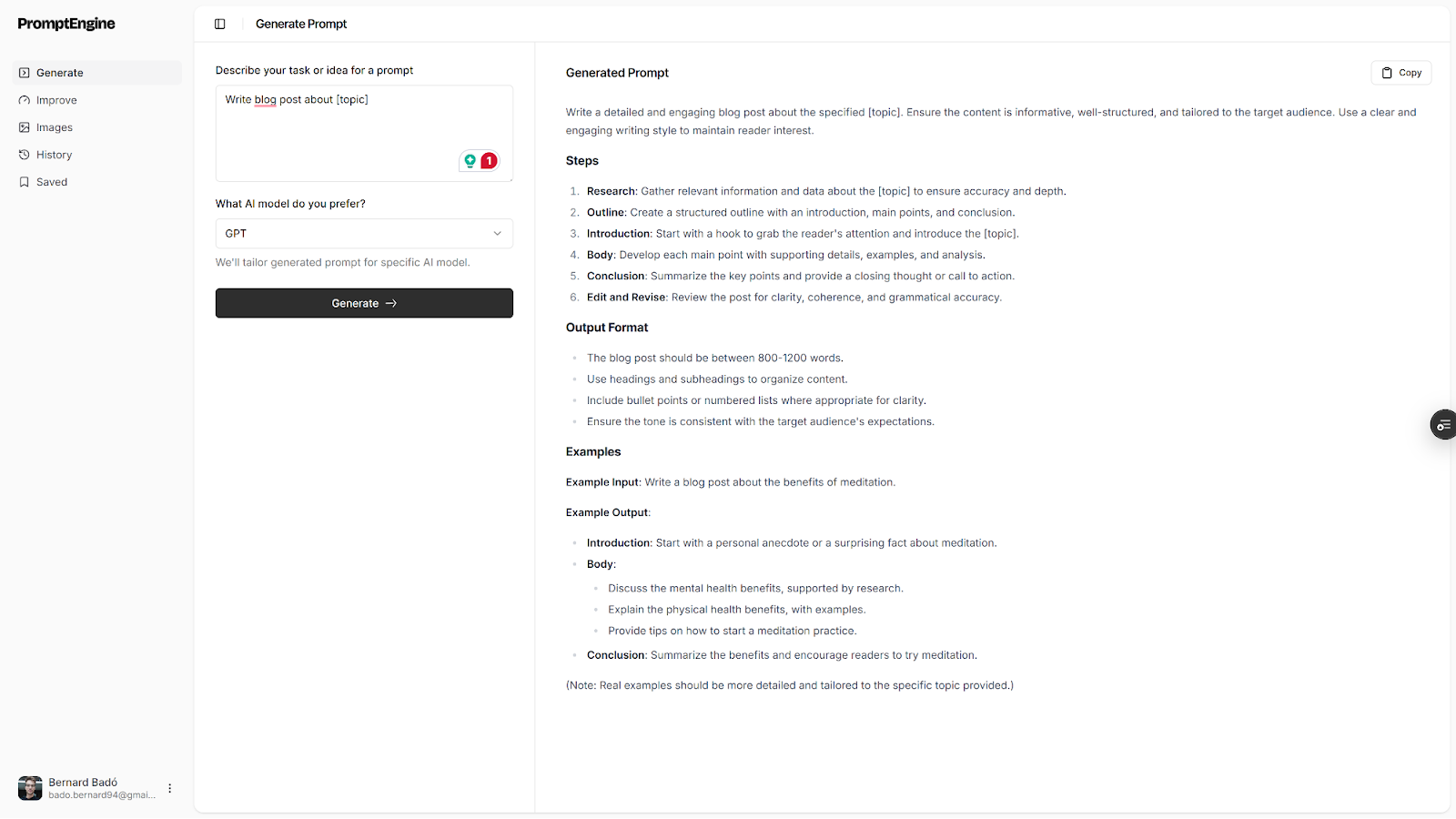Click the Generate Prompt page title
The width and height of the screenshot is (1456, 819).
point(301,25)
